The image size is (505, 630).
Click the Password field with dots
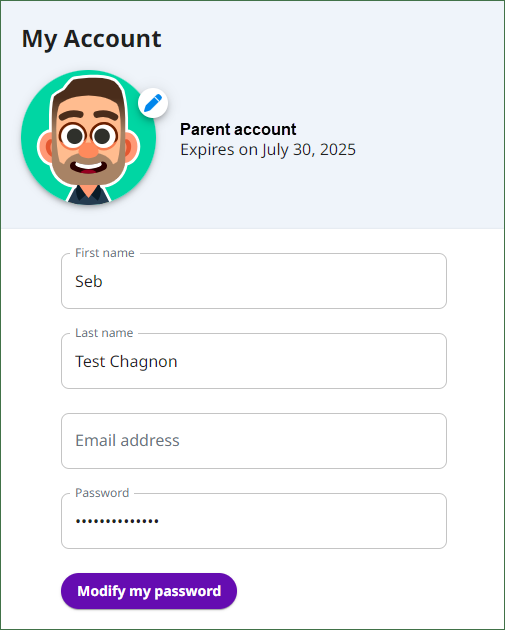[x=254, y=521]
